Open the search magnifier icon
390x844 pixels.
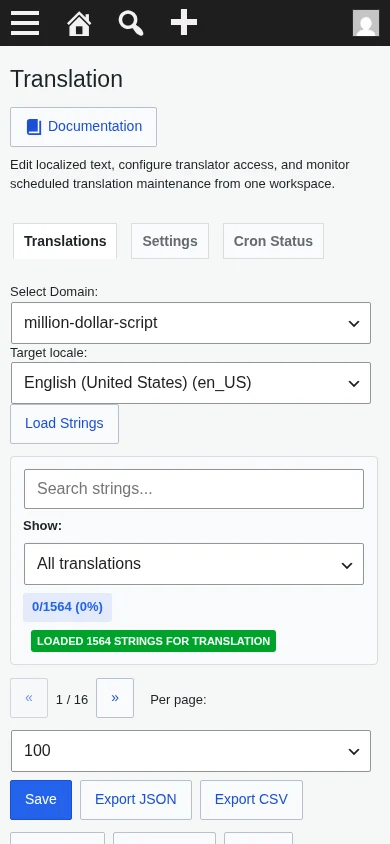coord(131,24)
